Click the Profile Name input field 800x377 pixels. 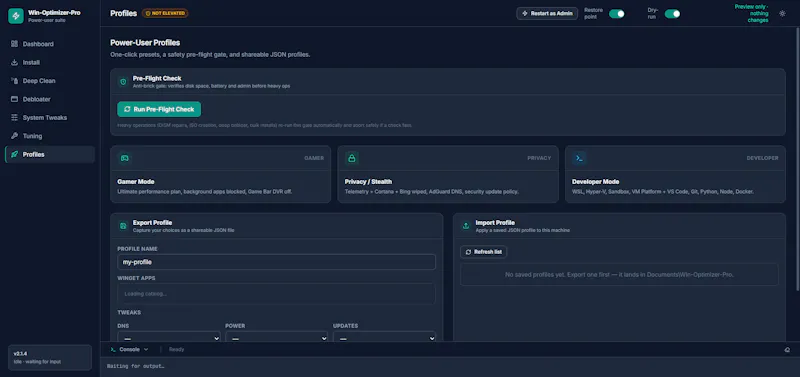tap(277, 262)
